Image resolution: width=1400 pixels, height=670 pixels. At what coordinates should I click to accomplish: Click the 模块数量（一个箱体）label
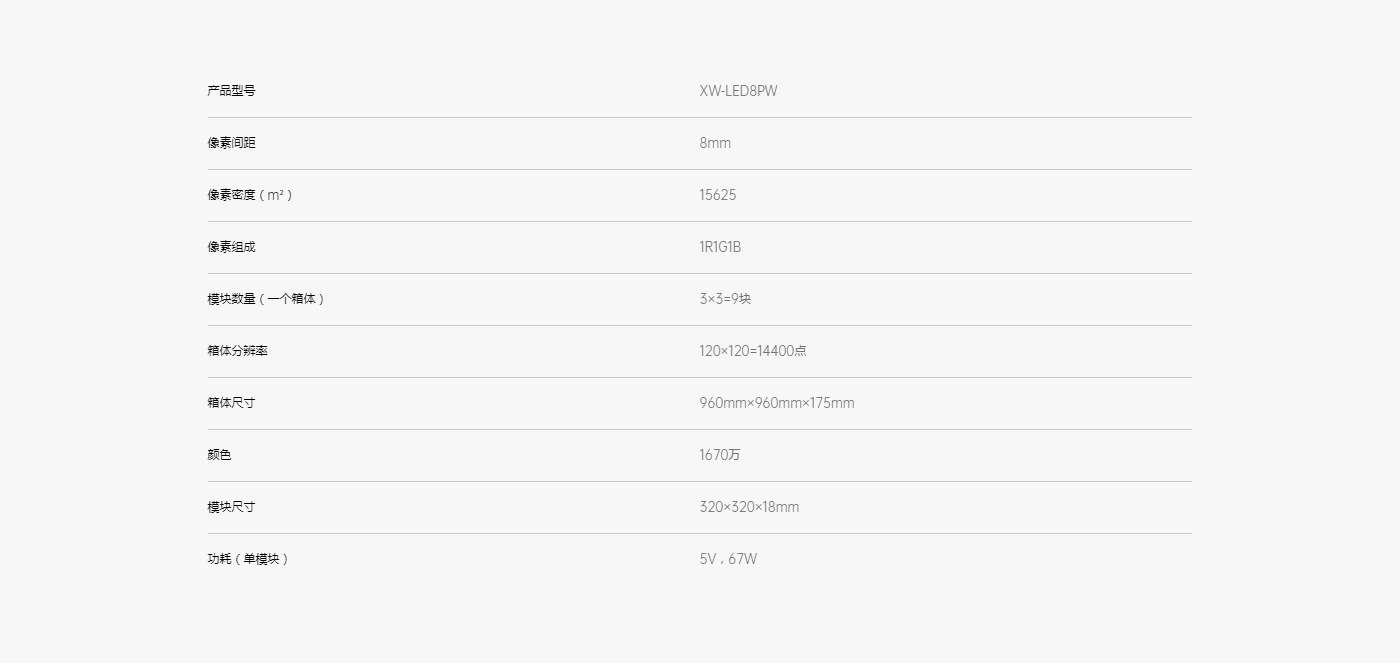265,299
